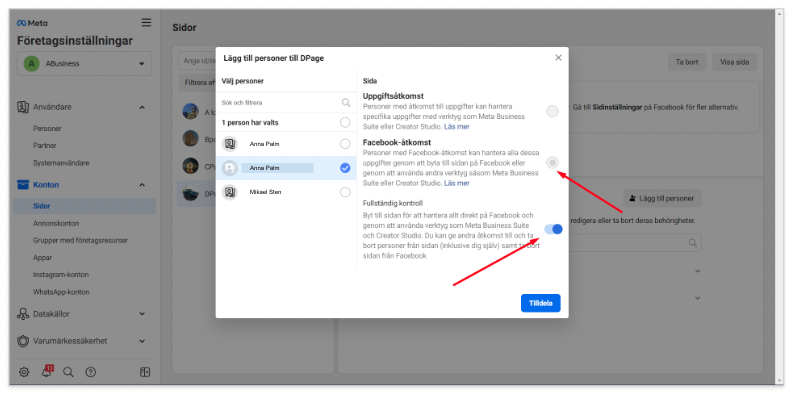Open Appar in sidebar

click(x=43, y=257)
